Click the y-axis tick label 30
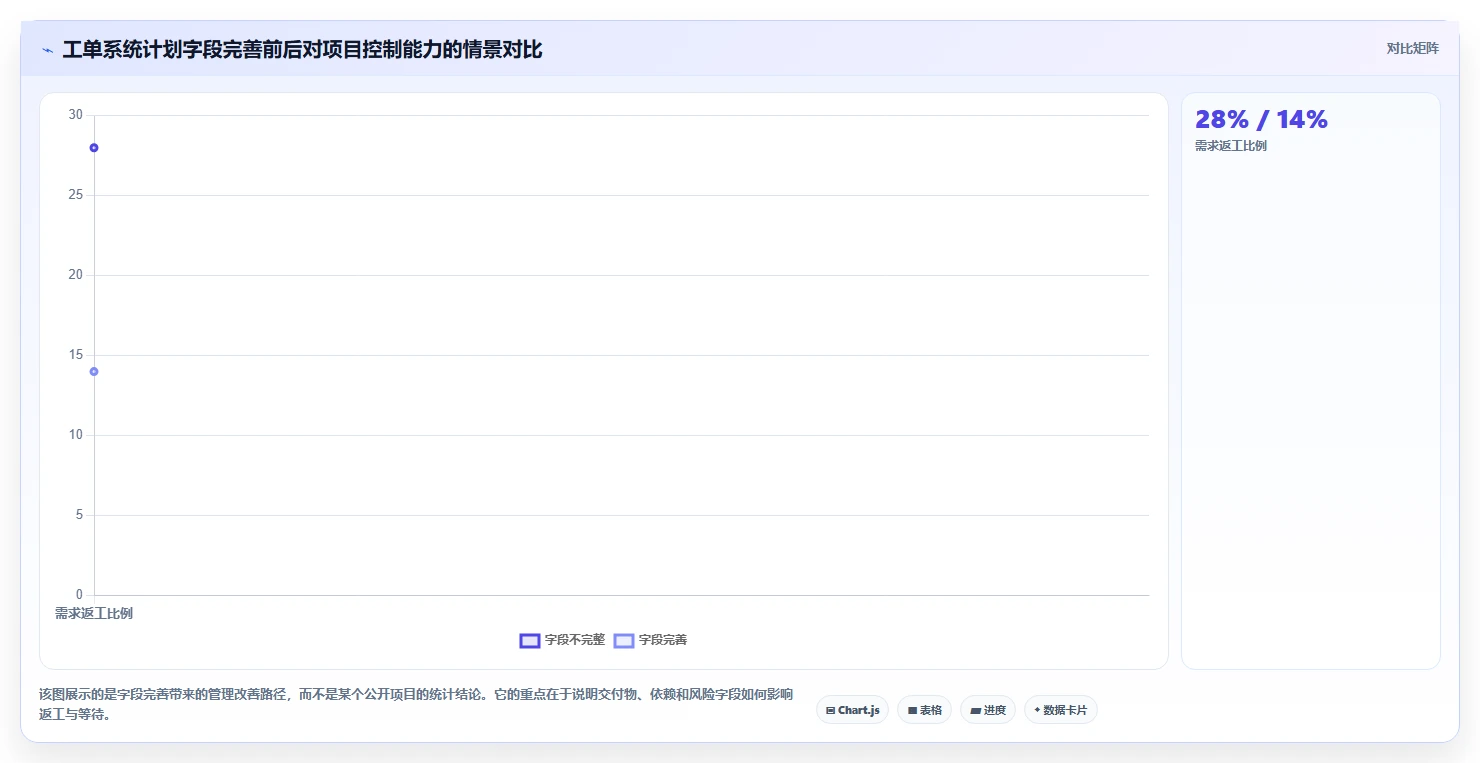The image size is (1480, 763). [76, 115]
